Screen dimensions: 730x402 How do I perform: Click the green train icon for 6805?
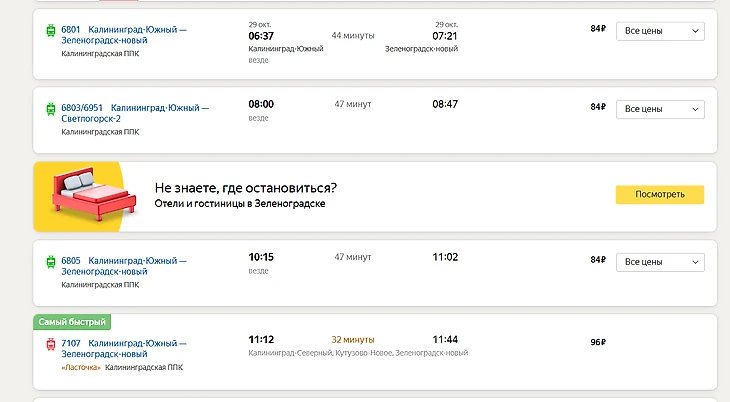pos(51,262)
